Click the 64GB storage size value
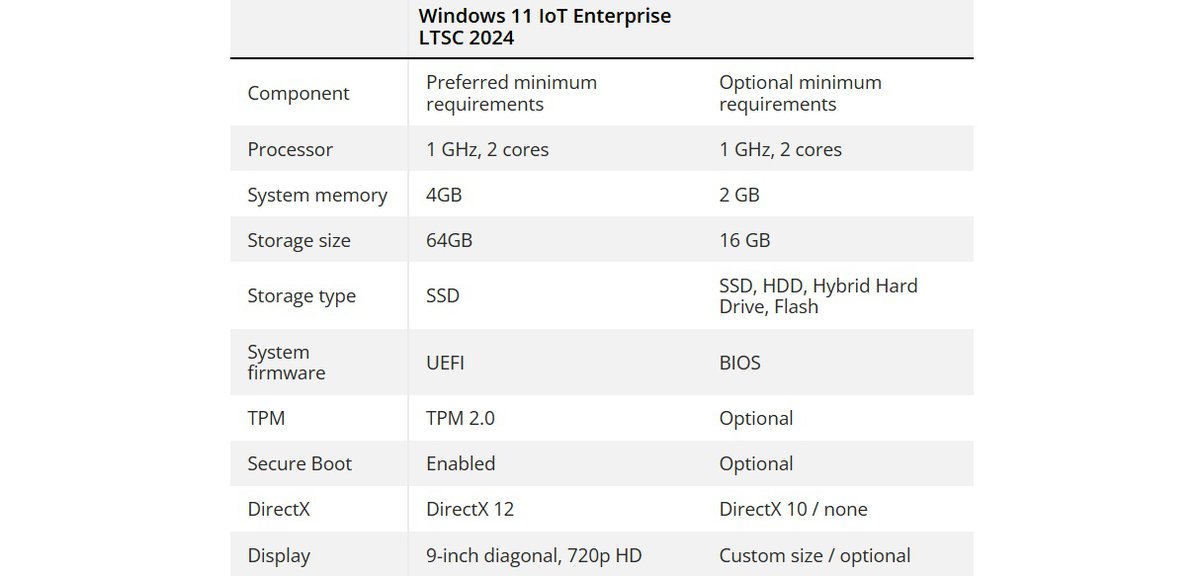The image size is (1200, 576). (449, 241)
